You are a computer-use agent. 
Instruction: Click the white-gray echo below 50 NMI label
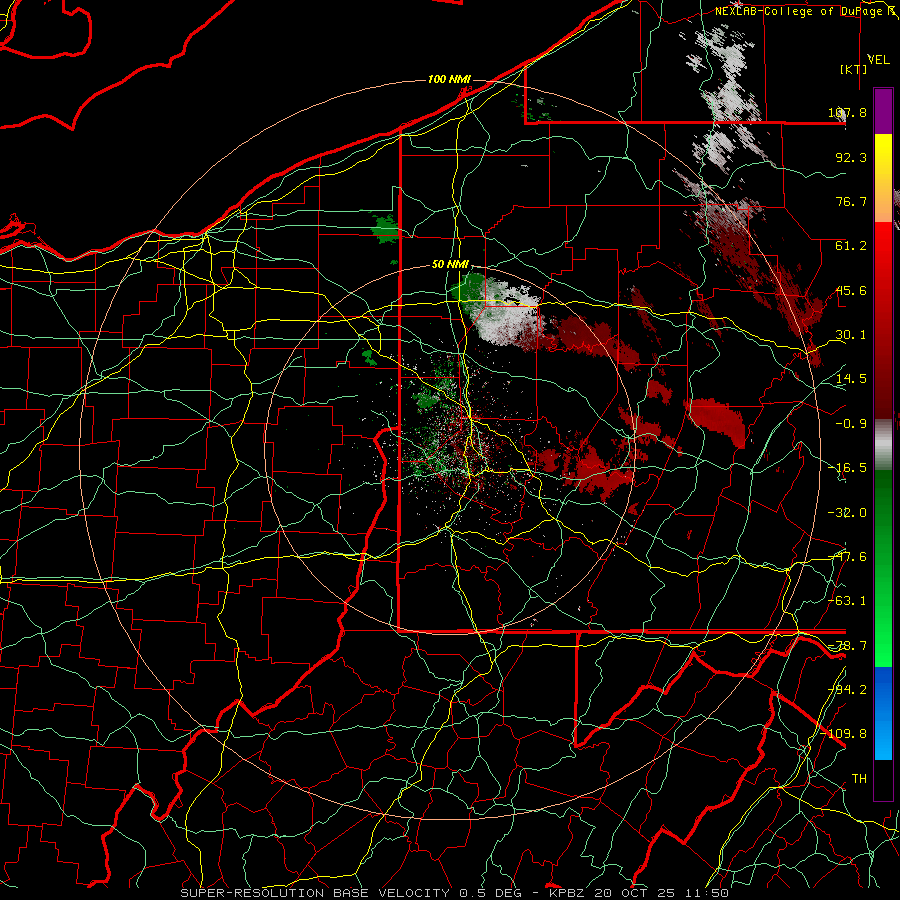tap(505, 313)
